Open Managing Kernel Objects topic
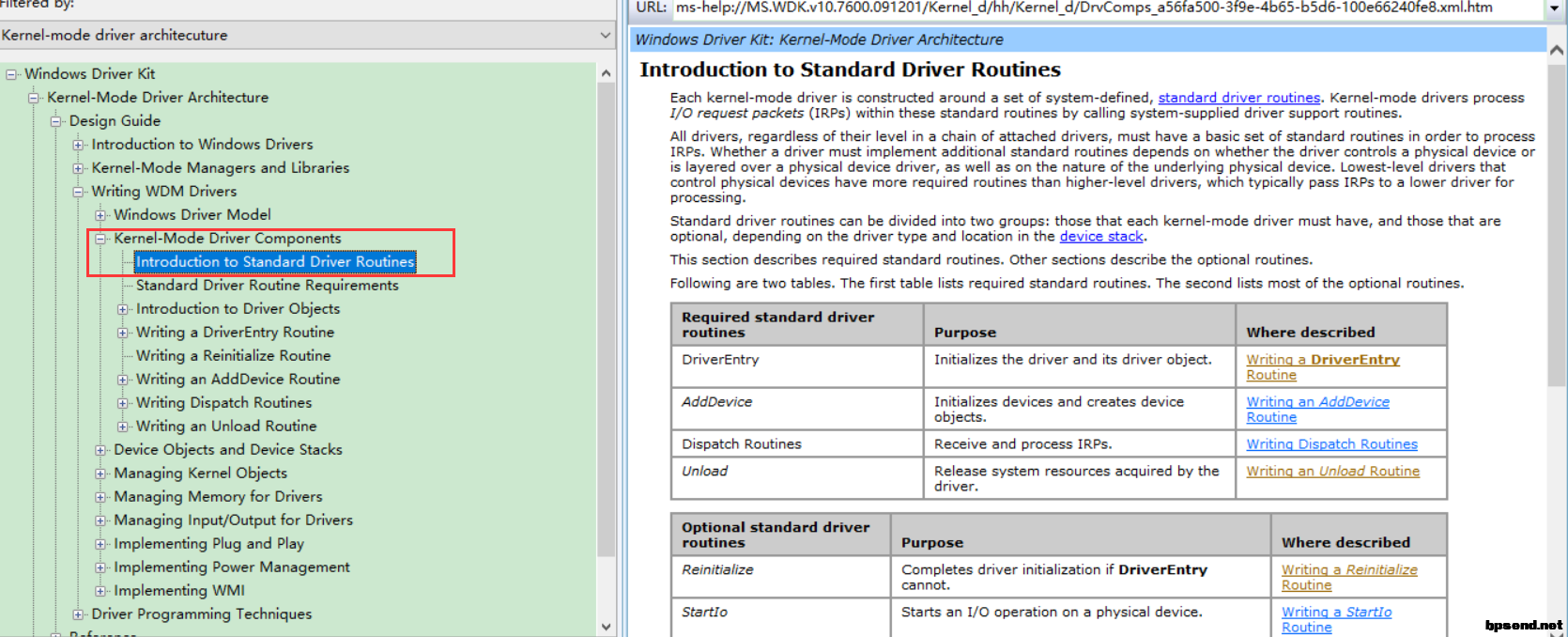This screenshot has width=1568, height=637. [200, 473]
